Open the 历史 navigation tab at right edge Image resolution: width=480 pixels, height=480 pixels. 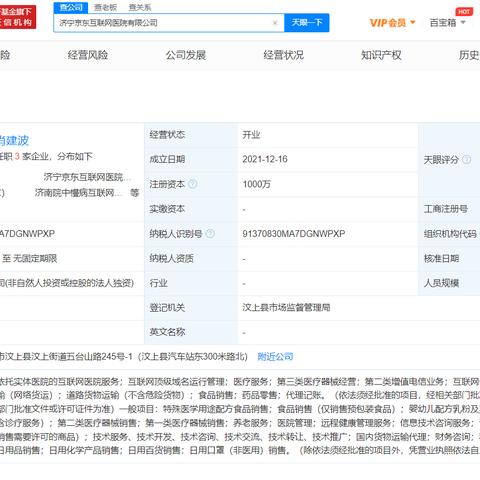[469, 55]
